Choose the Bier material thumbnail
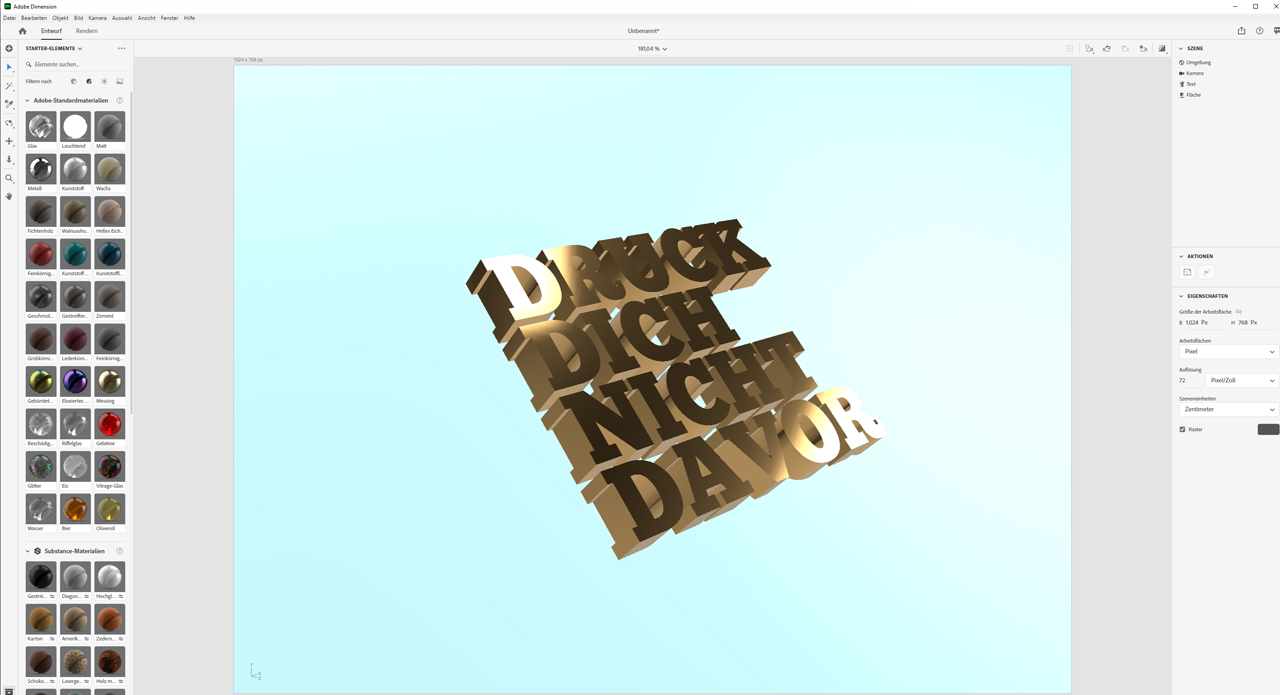The width and height of the screenshot is (1280, 695). click(75, 509)
